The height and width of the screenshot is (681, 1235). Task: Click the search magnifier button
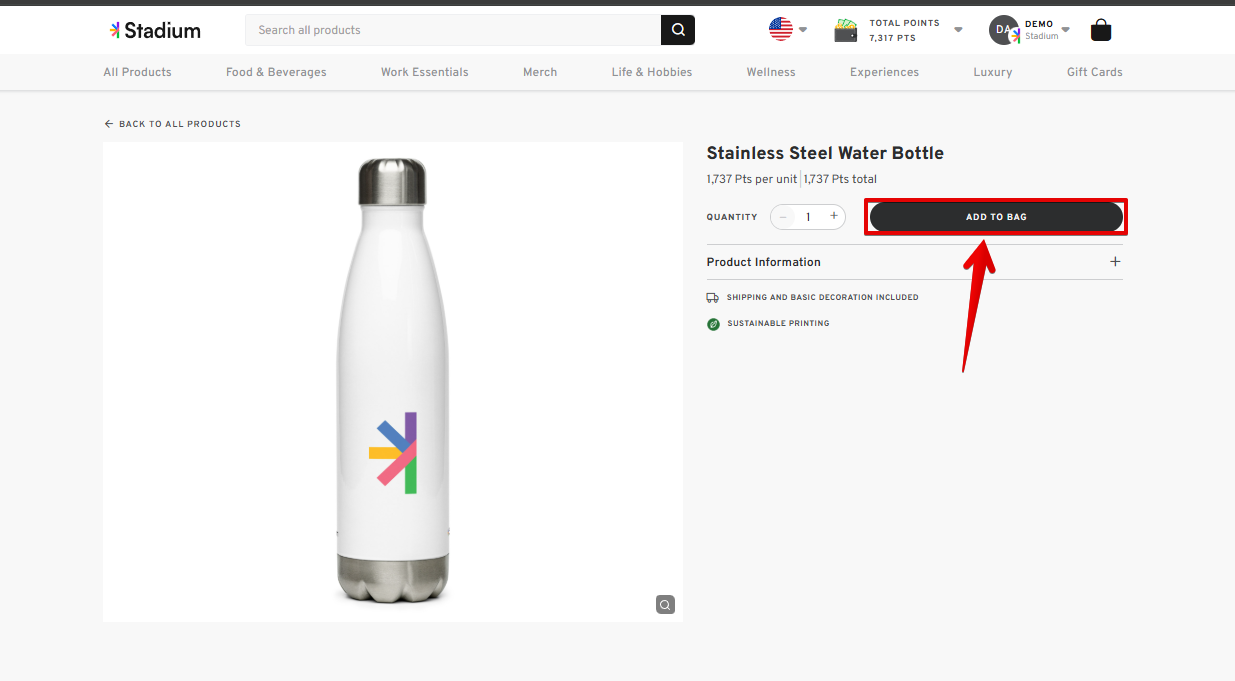point(677,30)
